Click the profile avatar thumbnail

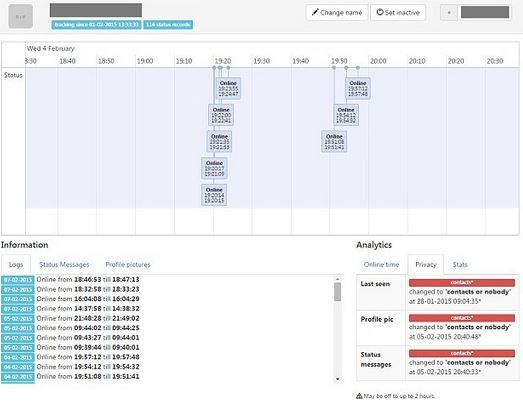pos(21,16)
